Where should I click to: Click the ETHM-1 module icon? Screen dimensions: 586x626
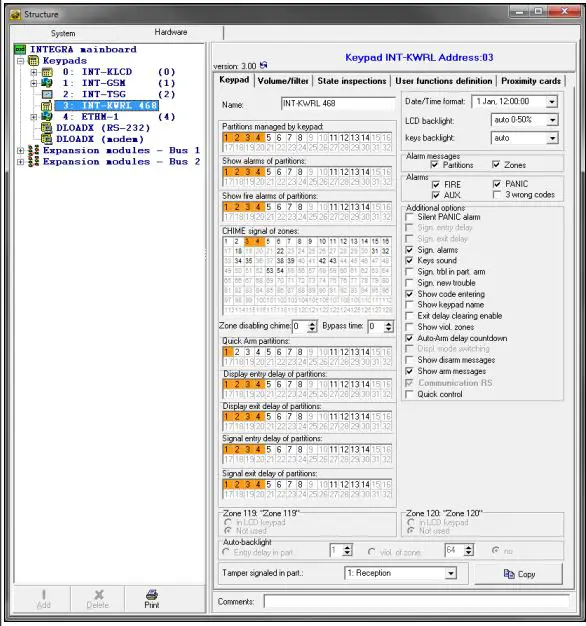(x=47, y=117)
